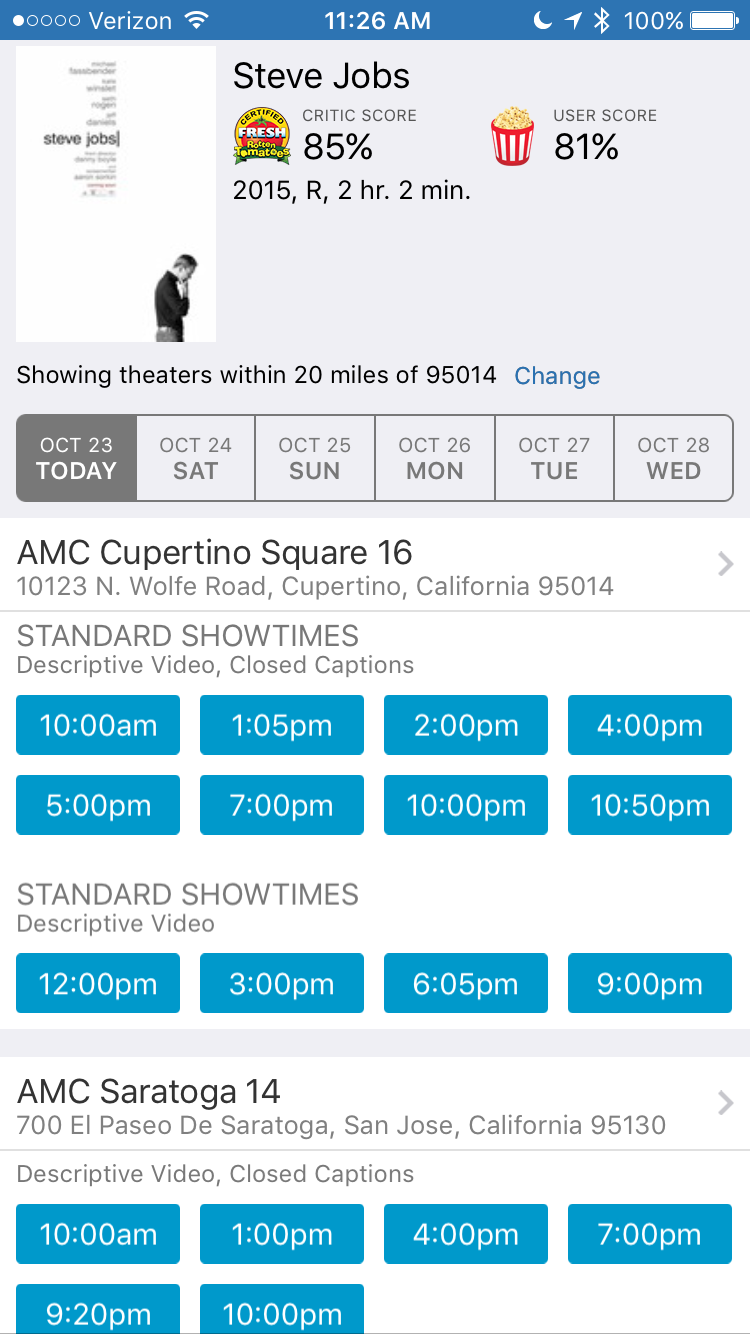Image resolution: width=750 pixels, height=1334 pixels.
Task: Pick the 10:50pm showtime
Action: 650,805
